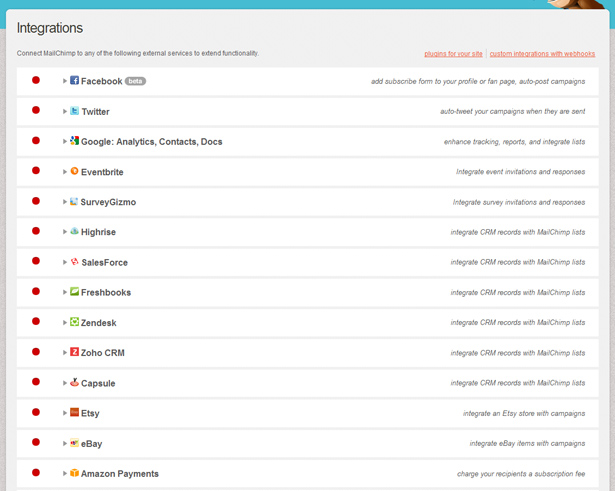Click the Facebook logo icon
The height and width of the screenshot is (491, 615).
click(x=75, y=80)
